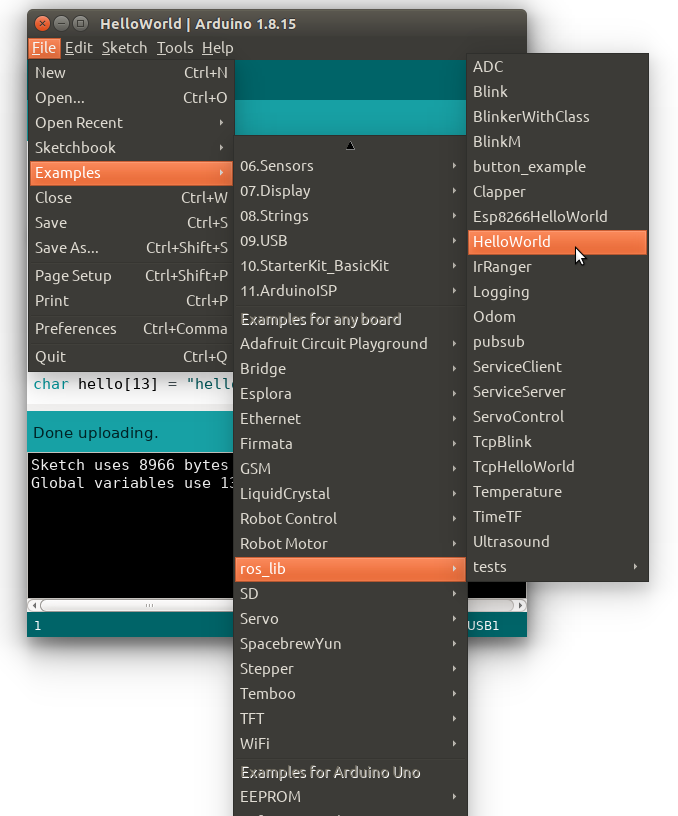Expand 07.Display examples
Image resolution: width=678 pixels, height=816 pixels.
350,191
